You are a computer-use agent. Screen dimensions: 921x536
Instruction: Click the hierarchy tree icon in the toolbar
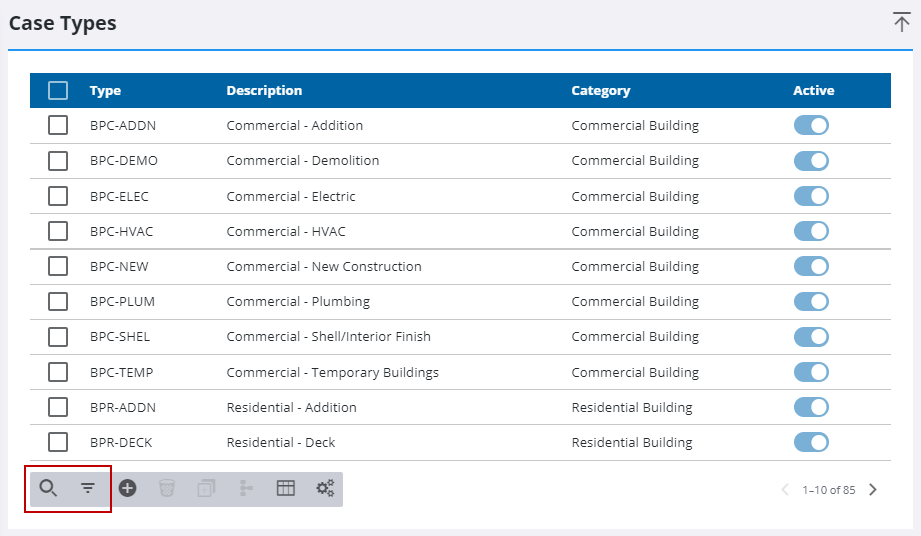246,488
